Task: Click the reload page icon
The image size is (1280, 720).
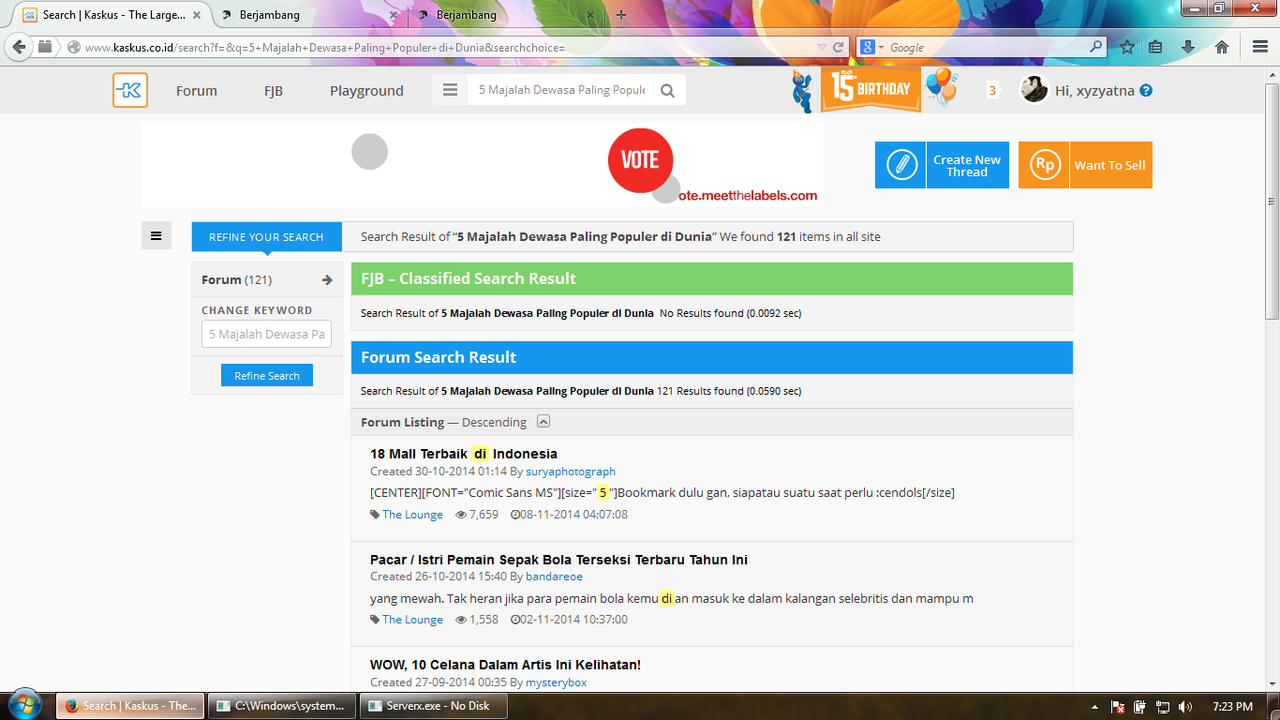Action: pyautogui.click(x=839, y=47)
